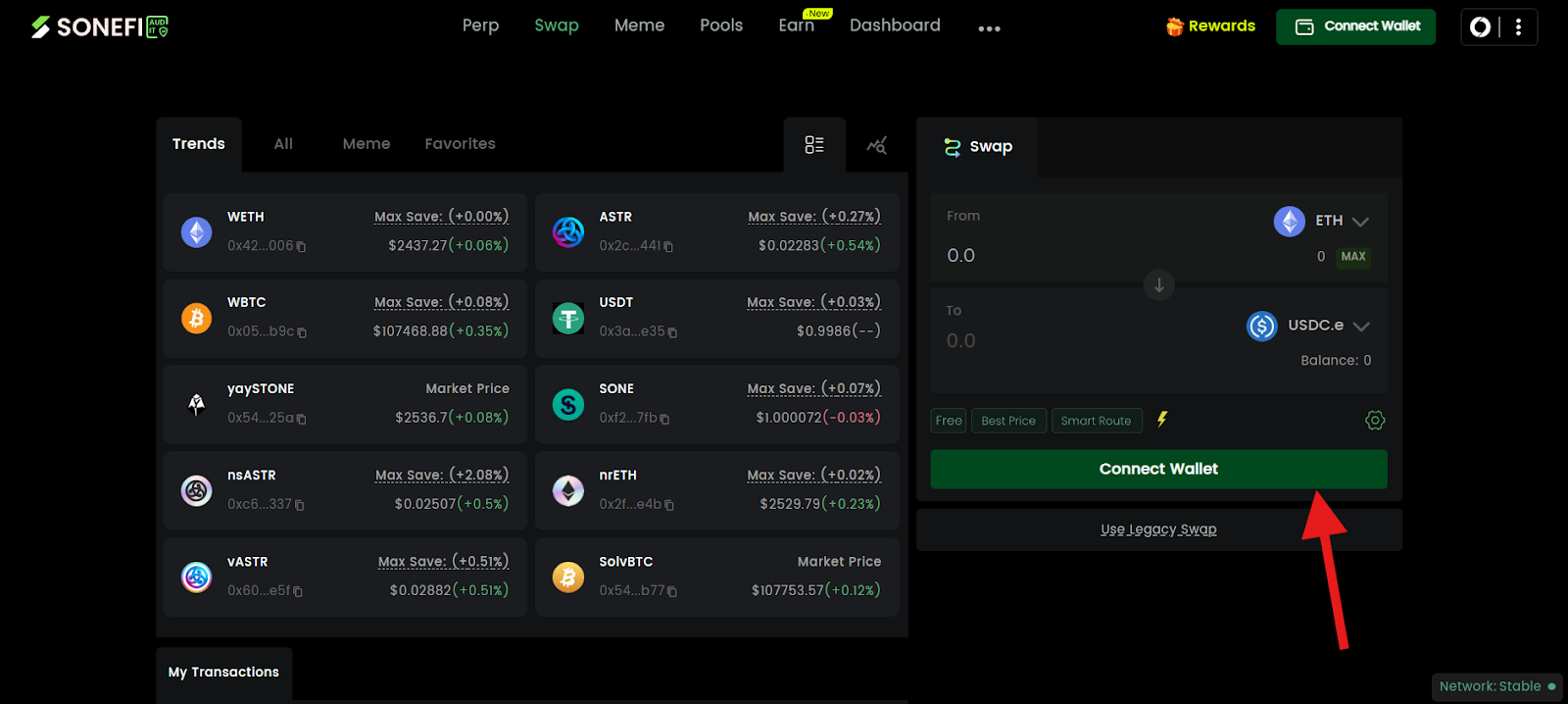
Task: Open the Perp page
Action: pos(480,25)
